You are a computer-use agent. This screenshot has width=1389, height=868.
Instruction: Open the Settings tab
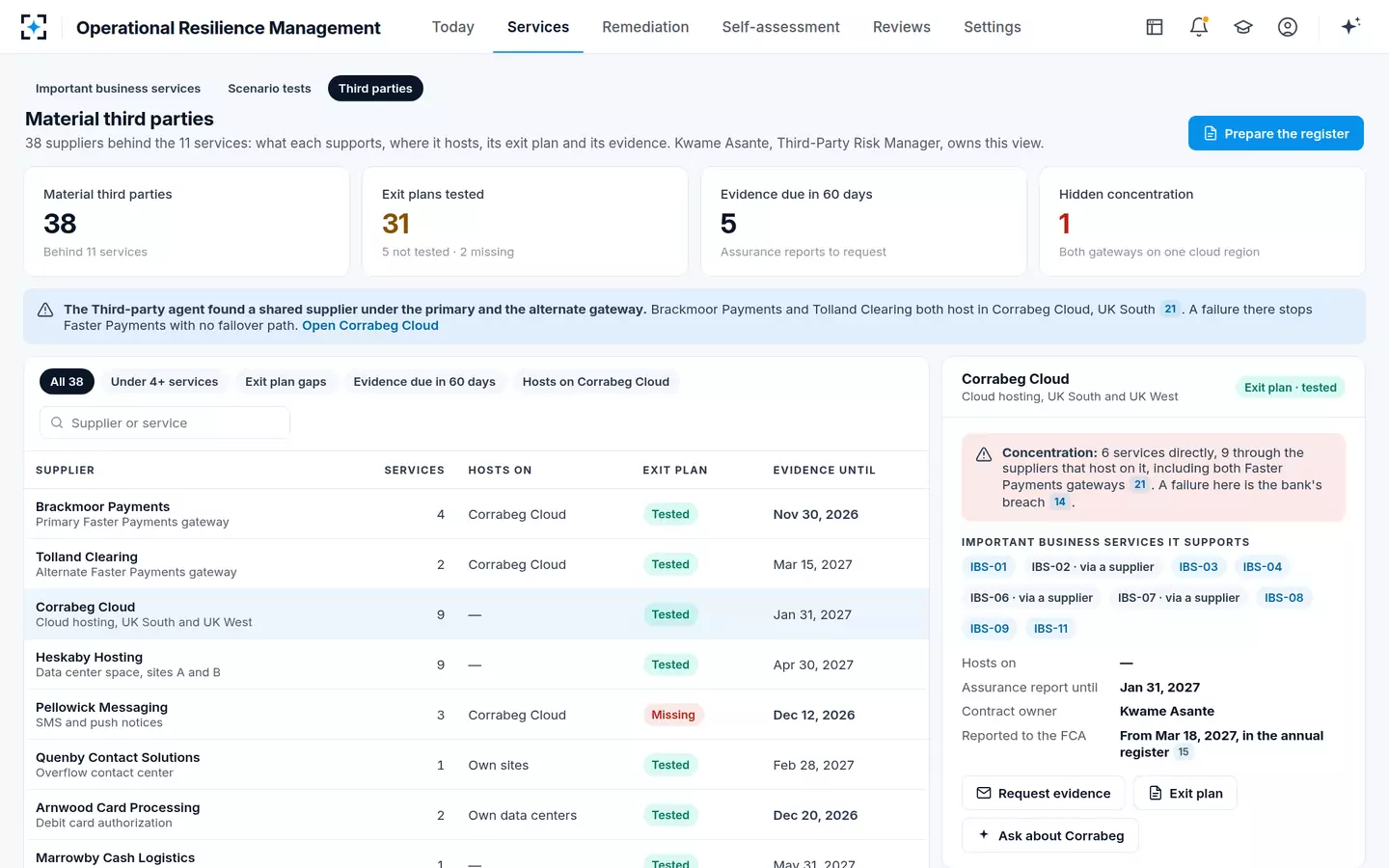tap(993, 27)
